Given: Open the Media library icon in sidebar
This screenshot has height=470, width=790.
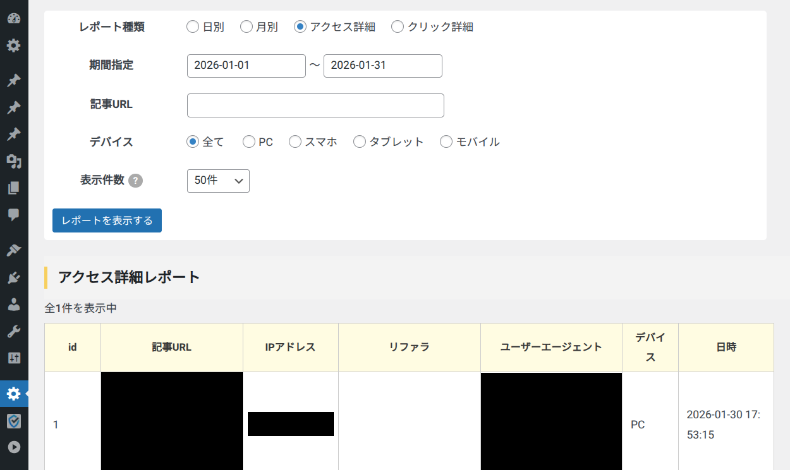Looking at the screenshot, I should 14,161.
